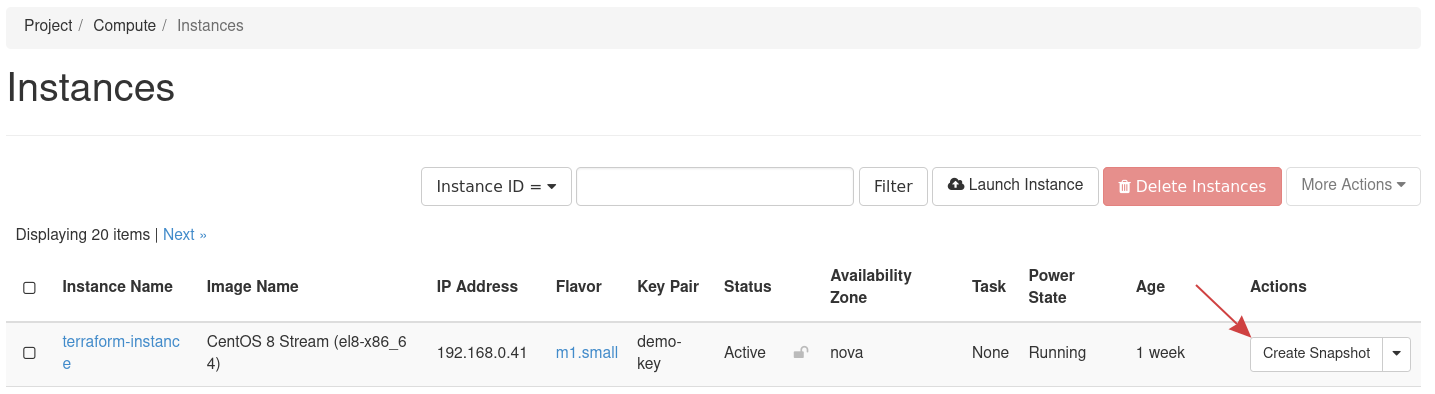Check the terraform-instance row checkbox

(29, 353)
